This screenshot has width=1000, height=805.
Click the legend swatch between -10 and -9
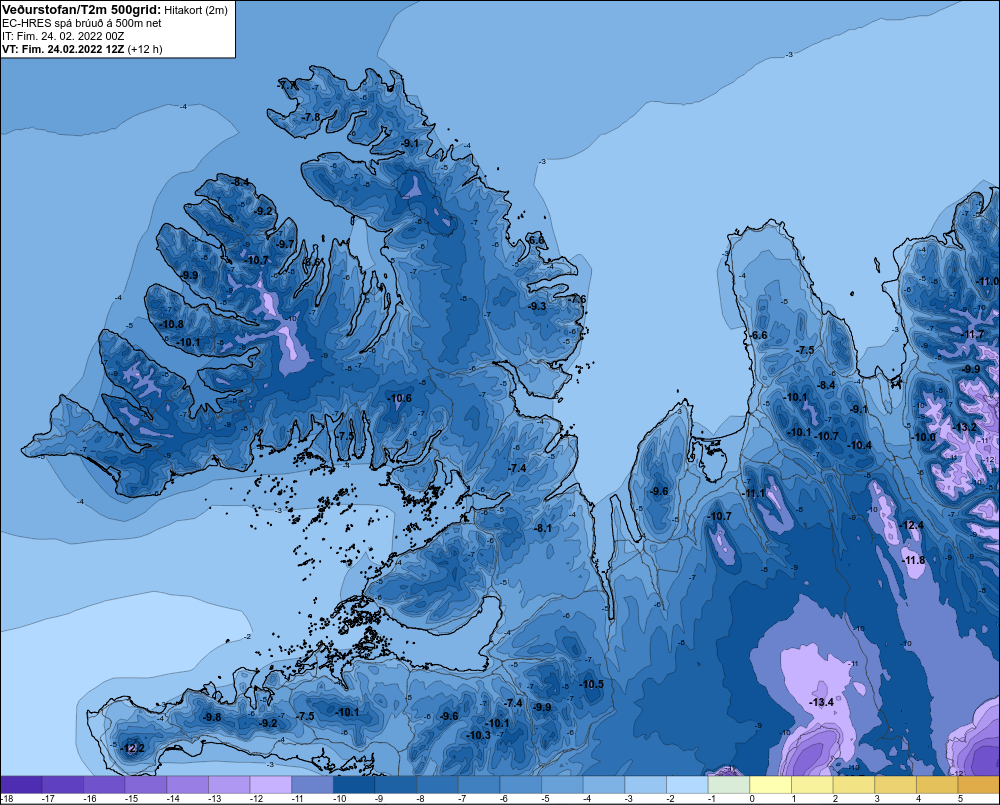click(354, 785)
